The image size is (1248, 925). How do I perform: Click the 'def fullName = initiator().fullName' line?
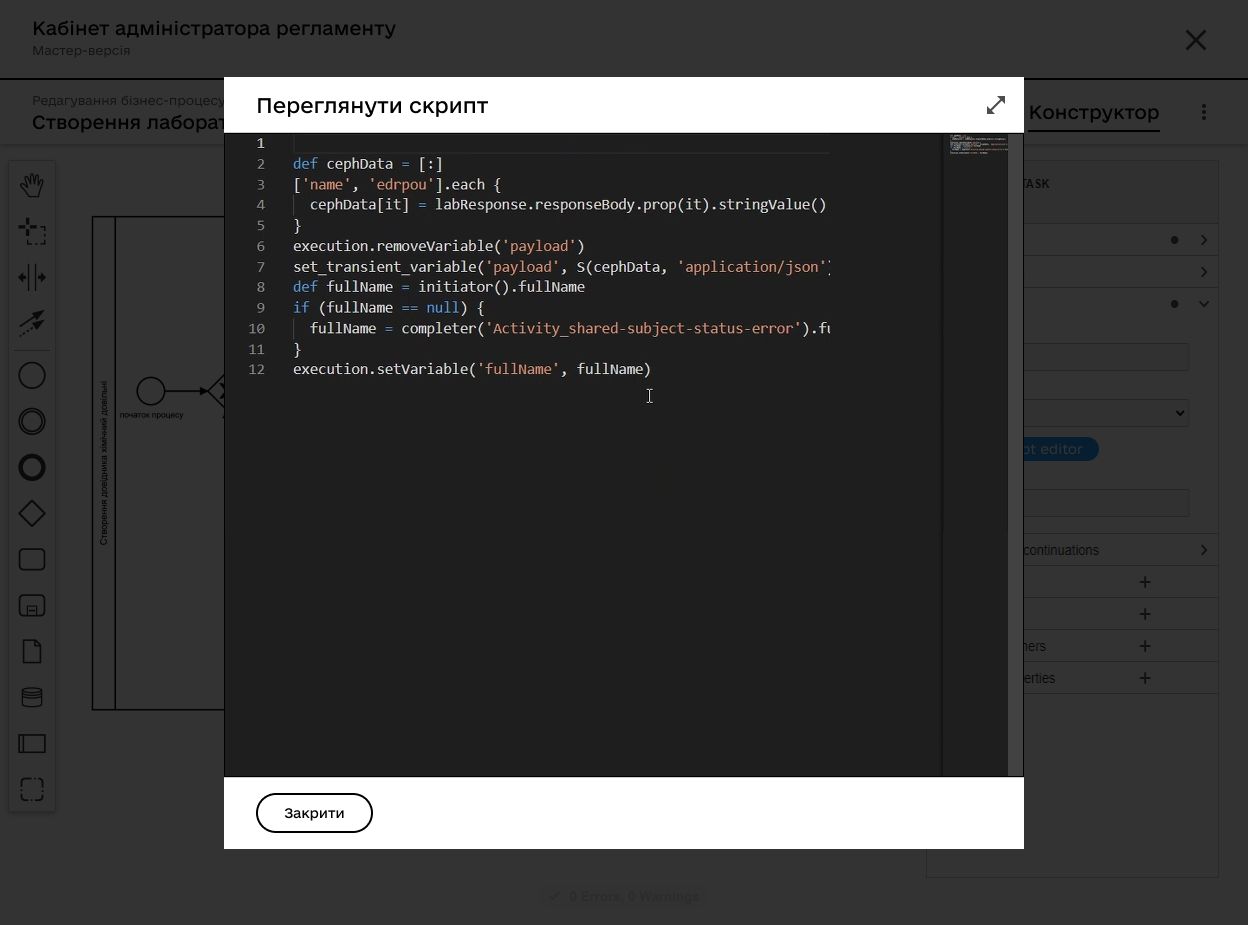click(439, 287)
